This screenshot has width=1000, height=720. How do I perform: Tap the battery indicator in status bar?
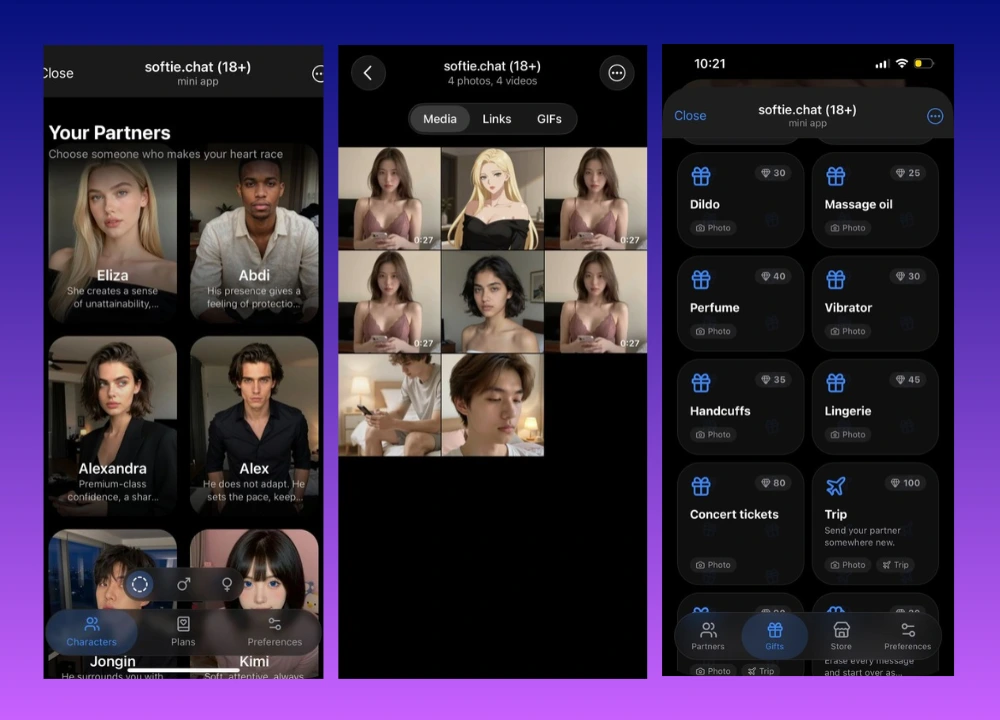[924, 63]
